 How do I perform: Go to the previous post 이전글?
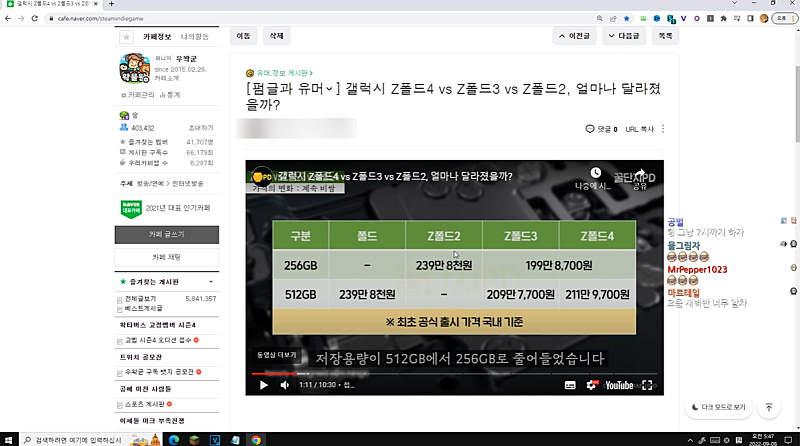click(574, 36)
